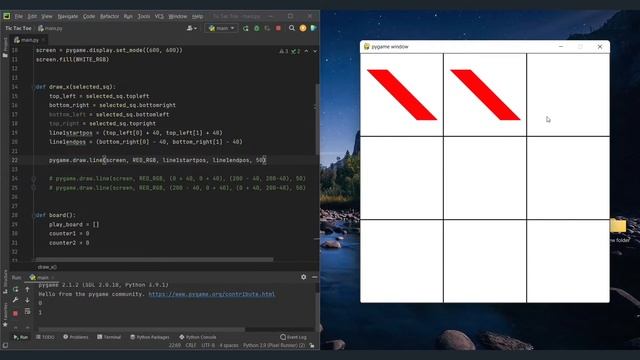Toggle tool window bars with corner icon

coord(5,345)
